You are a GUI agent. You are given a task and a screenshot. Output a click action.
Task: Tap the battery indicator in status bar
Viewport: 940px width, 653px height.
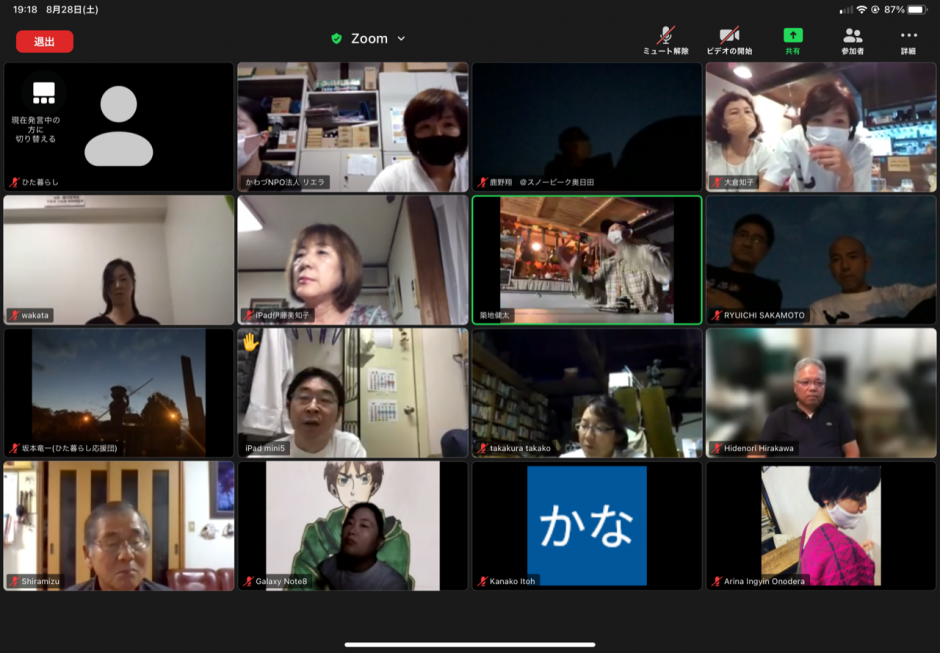(917, 9)
